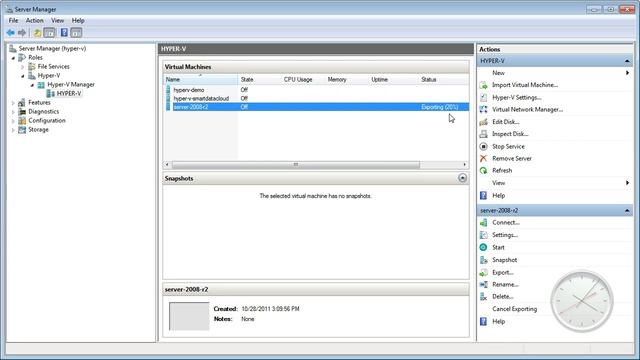Sort by the Name column header
Image resolution: width=640 pixels, height=360 pixels.
(x=200, y=80)
